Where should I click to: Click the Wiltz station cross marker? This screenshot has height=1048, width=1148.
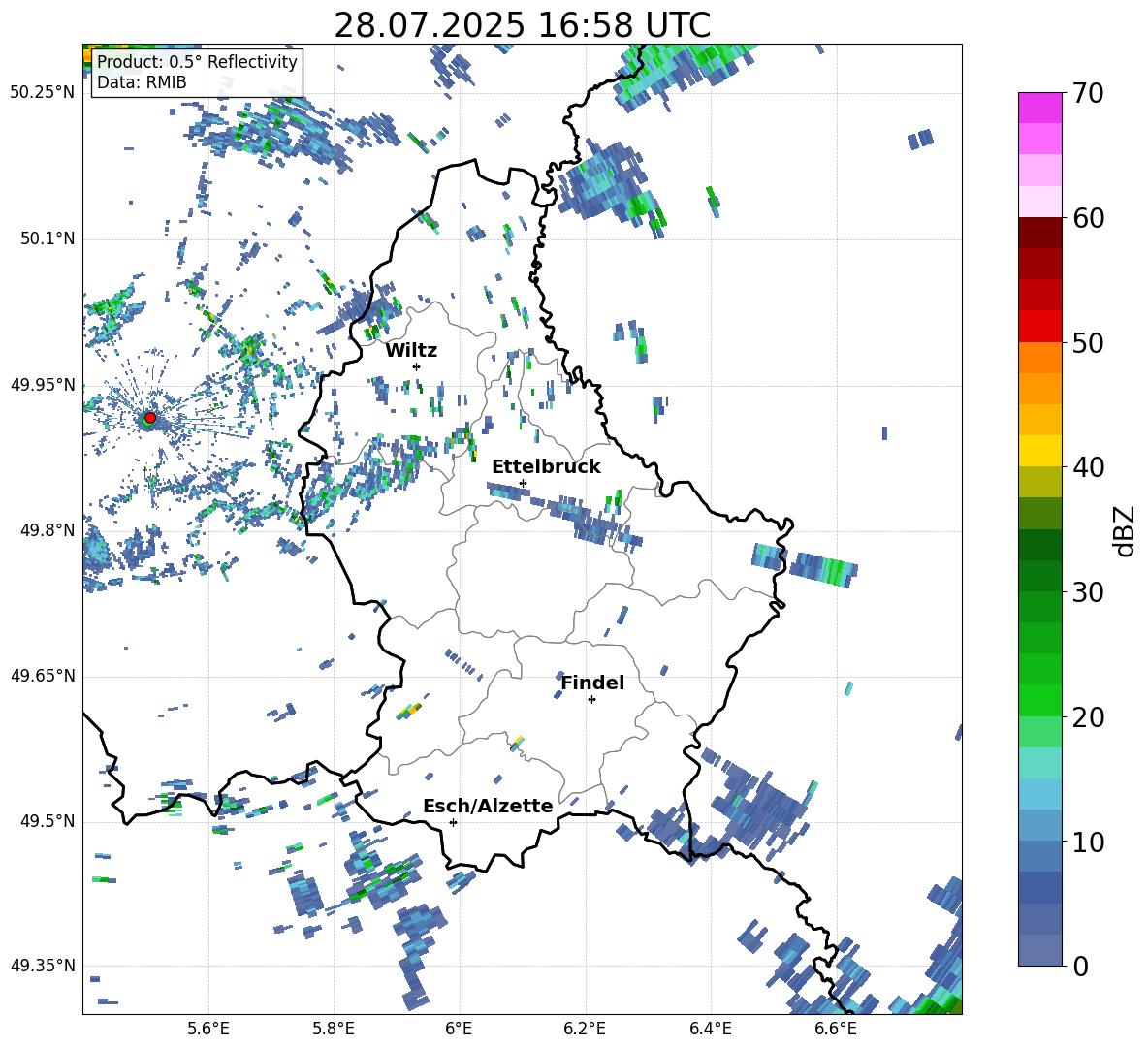point(417,366)
